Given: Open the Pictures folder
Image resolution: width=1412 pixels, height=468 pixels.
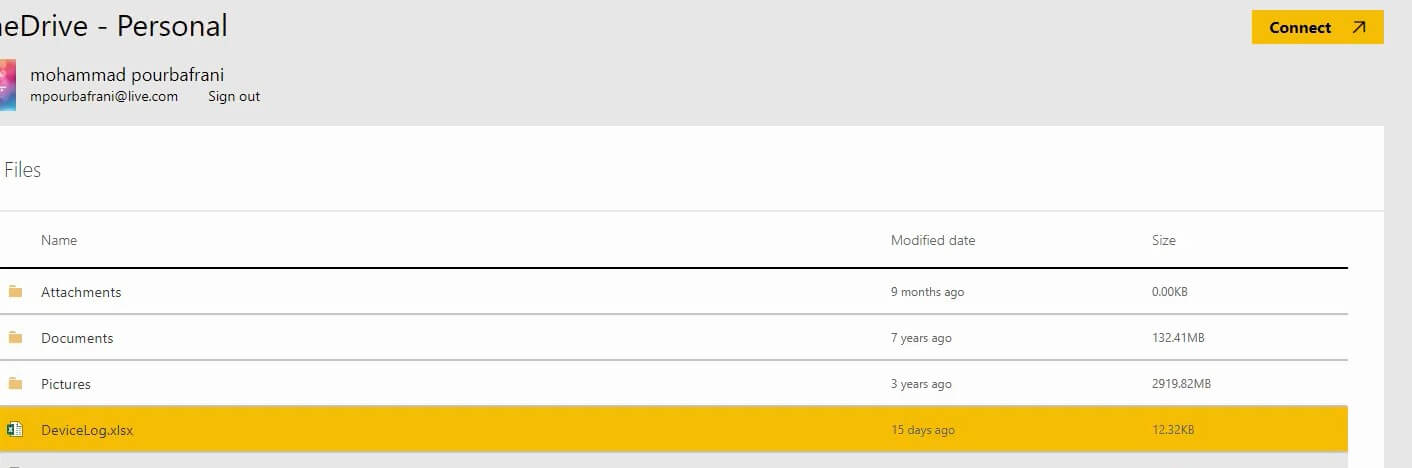Looking at the screenshot, I should pos(66,384).
